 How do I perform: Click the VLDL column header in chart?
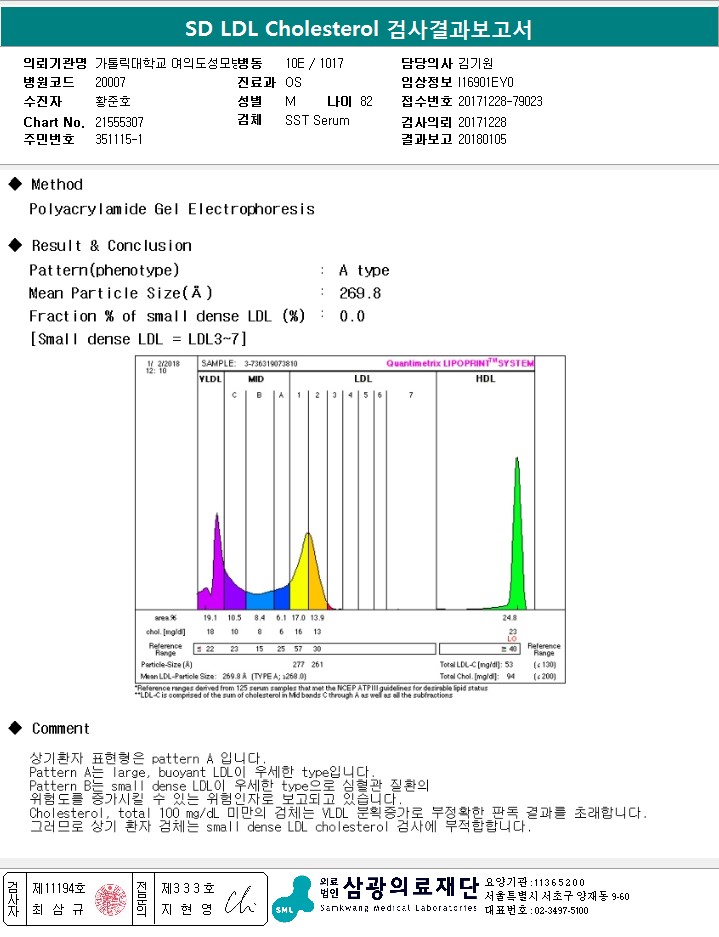pos(210,379)
